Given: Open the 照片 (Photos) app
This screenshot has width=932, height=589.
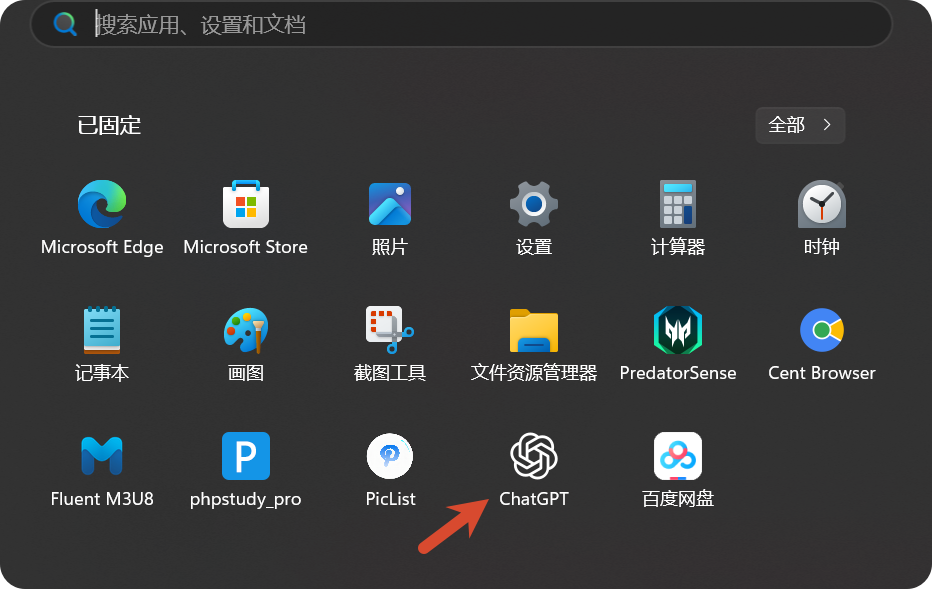Looking at the screenshot, I should point(390,218).
